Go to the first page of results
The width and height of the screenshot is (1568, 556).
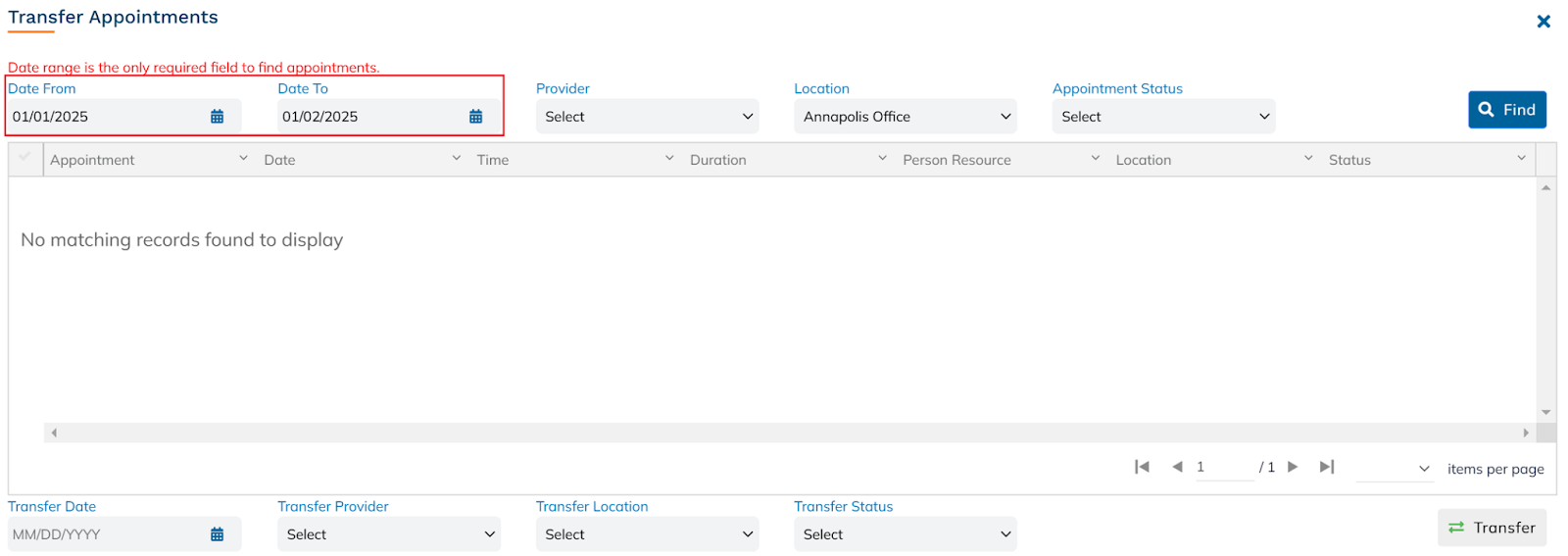tap(1142, 467)
